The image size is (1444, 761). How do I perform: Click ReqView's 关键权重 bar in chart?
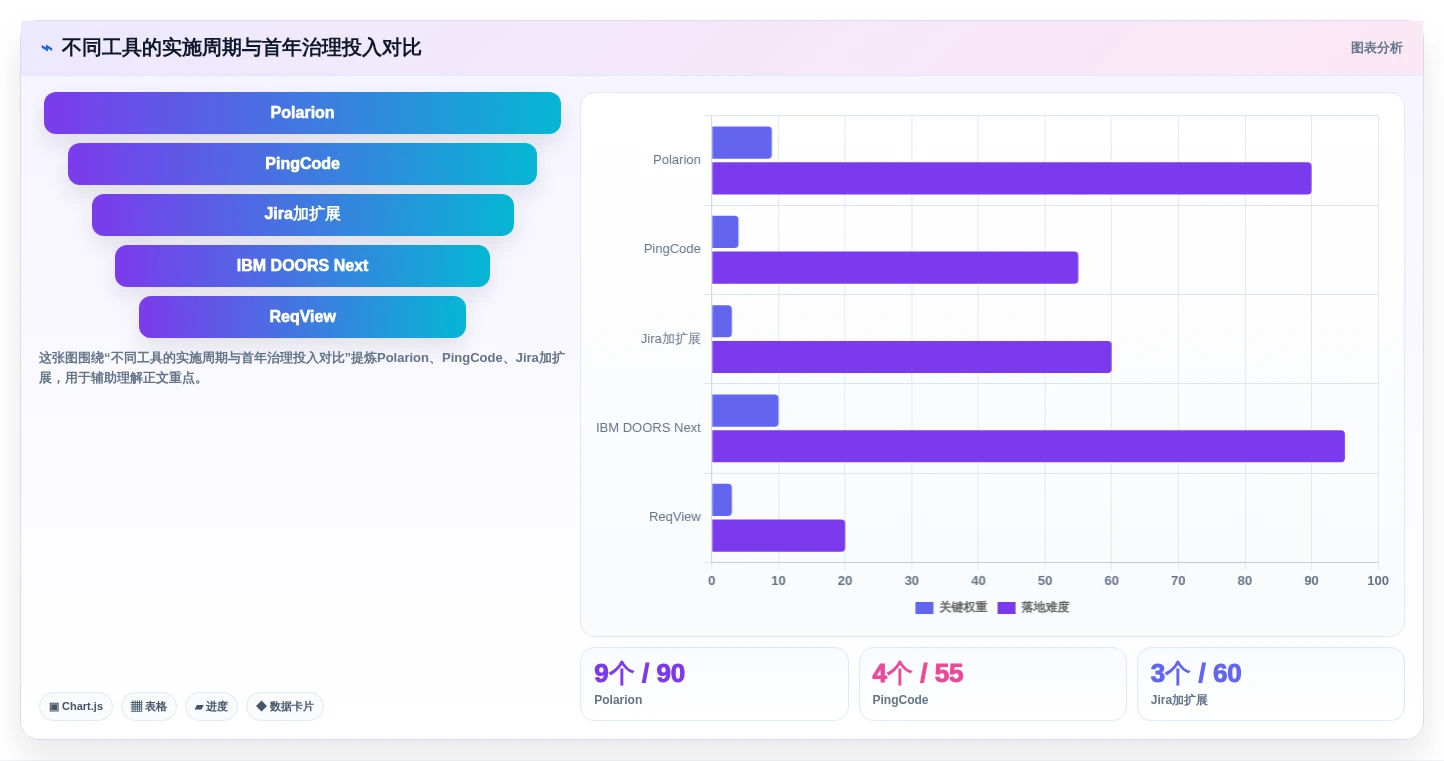(x=722, y=500)
